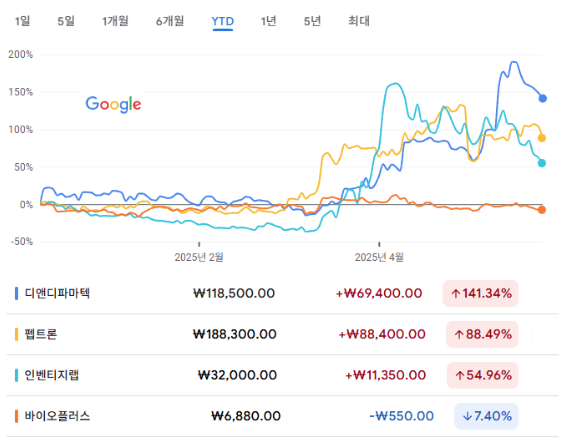Switch to the 1개월 range tab

115,21
